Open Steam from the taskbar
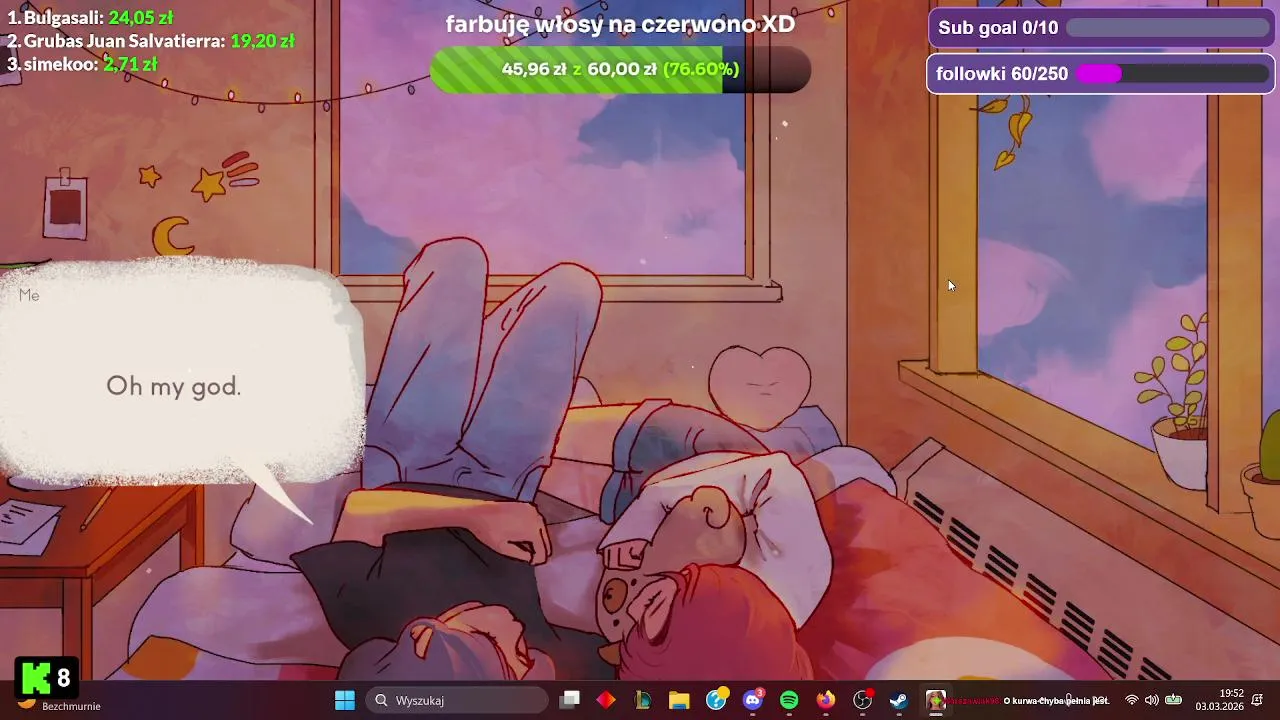Image resolution: width=1280 pixels, height=720 pixels. pos(899,700)
